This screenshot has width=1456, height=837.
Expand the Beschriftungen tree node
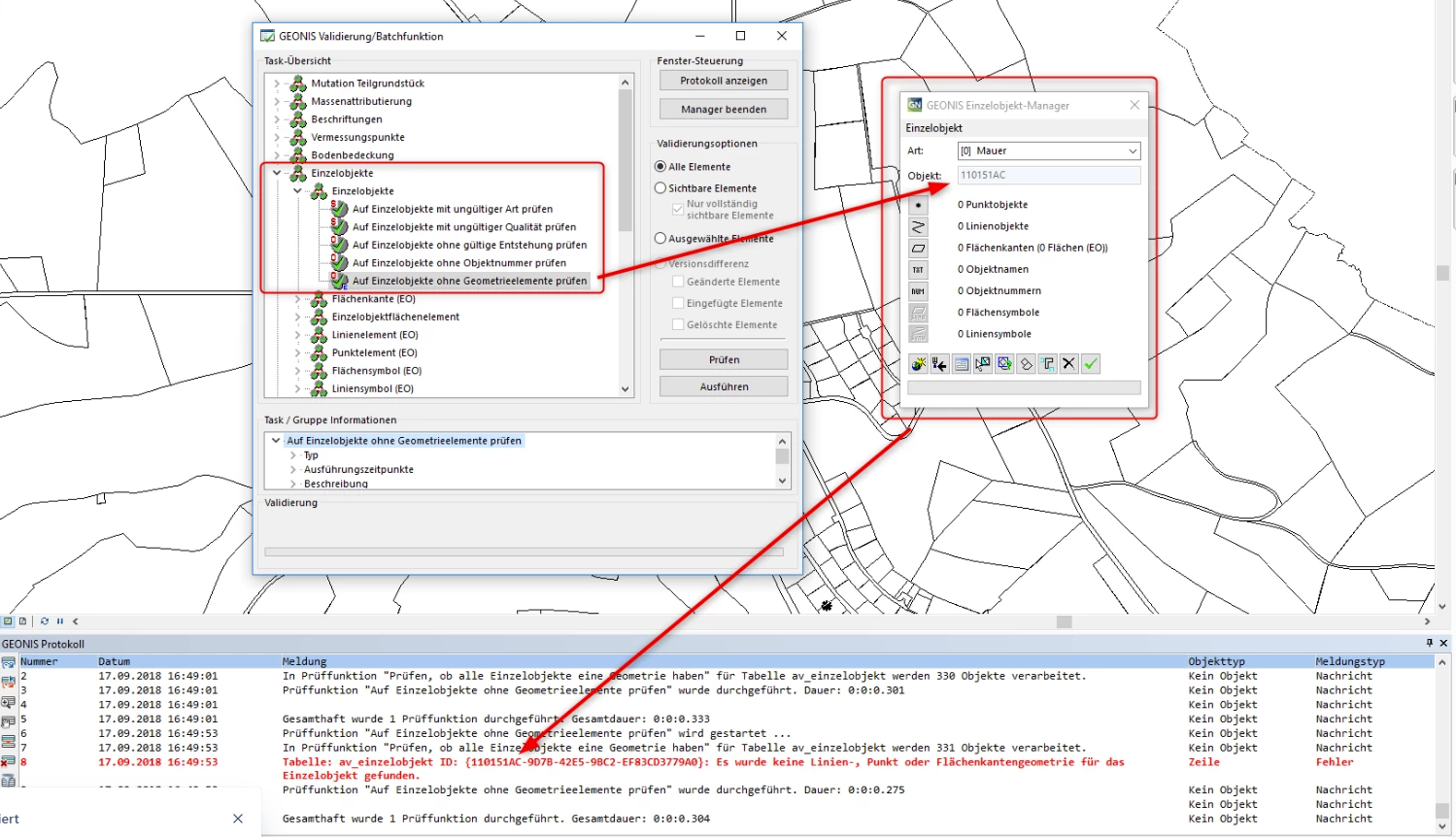coord(277,119)
